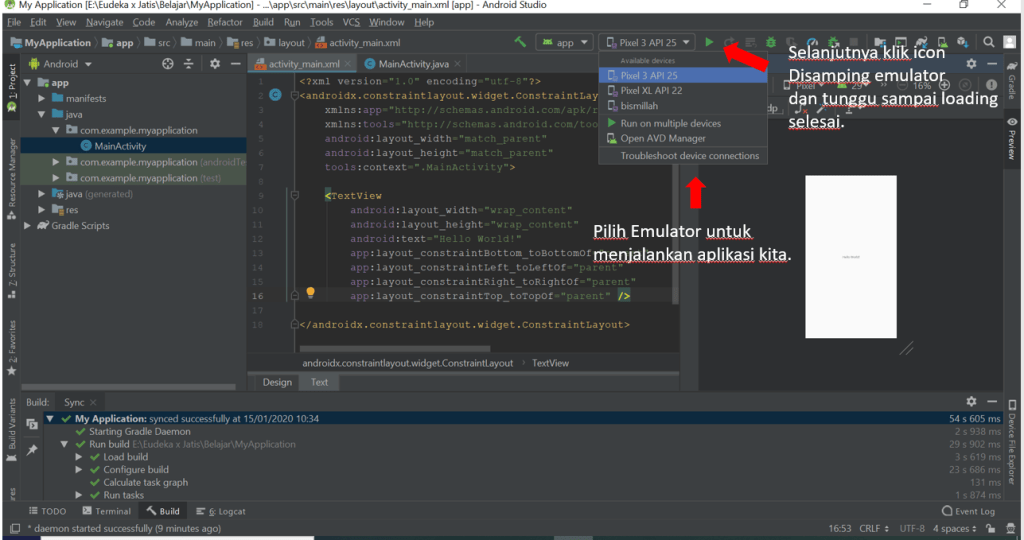Select Pixel XL API 22 device

tap(651, 90)
